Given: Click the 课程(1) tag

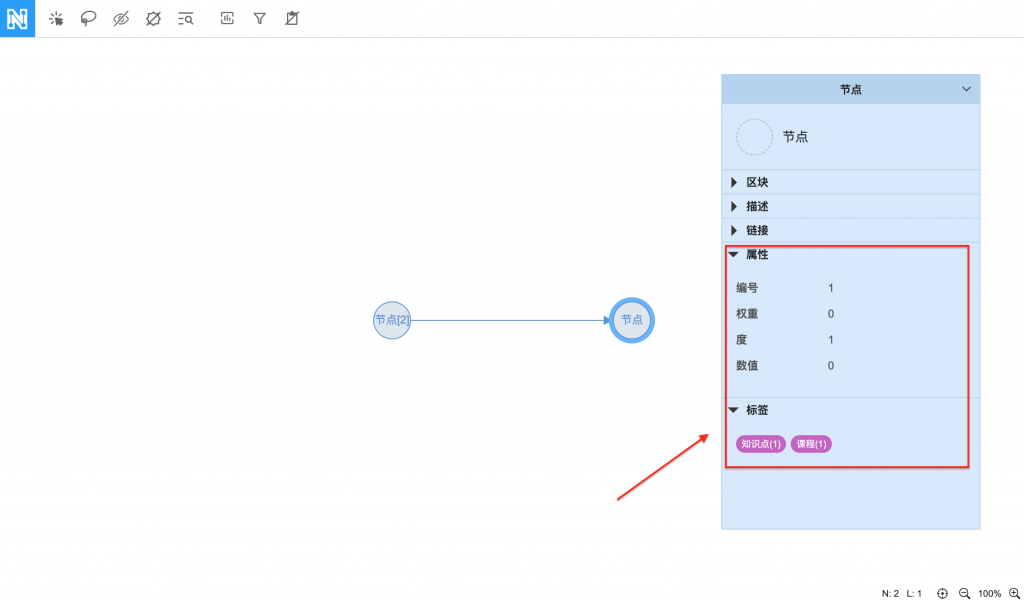Looking at the screenshot, I should [811, 444].
